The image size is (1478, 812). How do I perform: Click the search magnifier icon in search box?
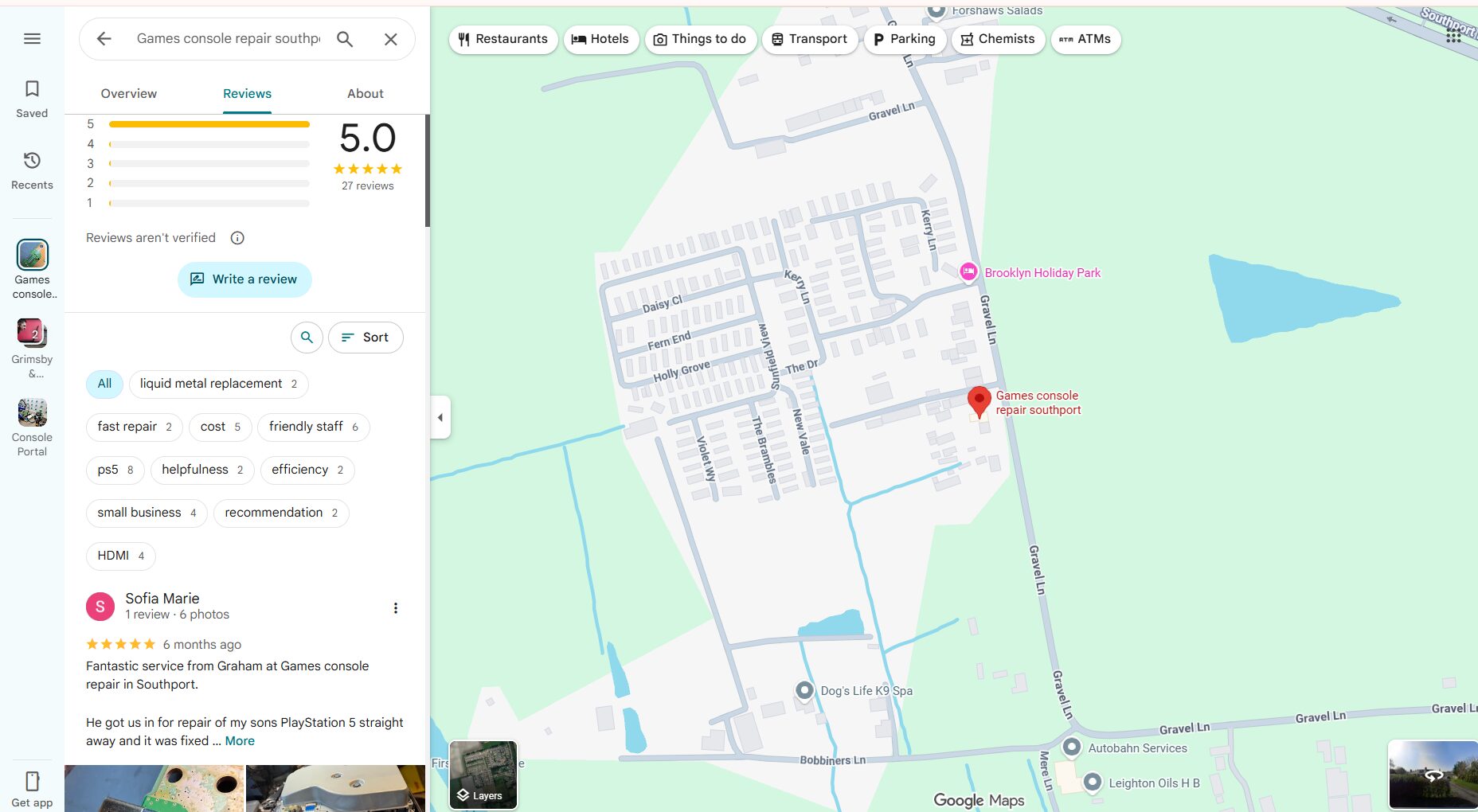pyautogui.click(x=345, y=38)
